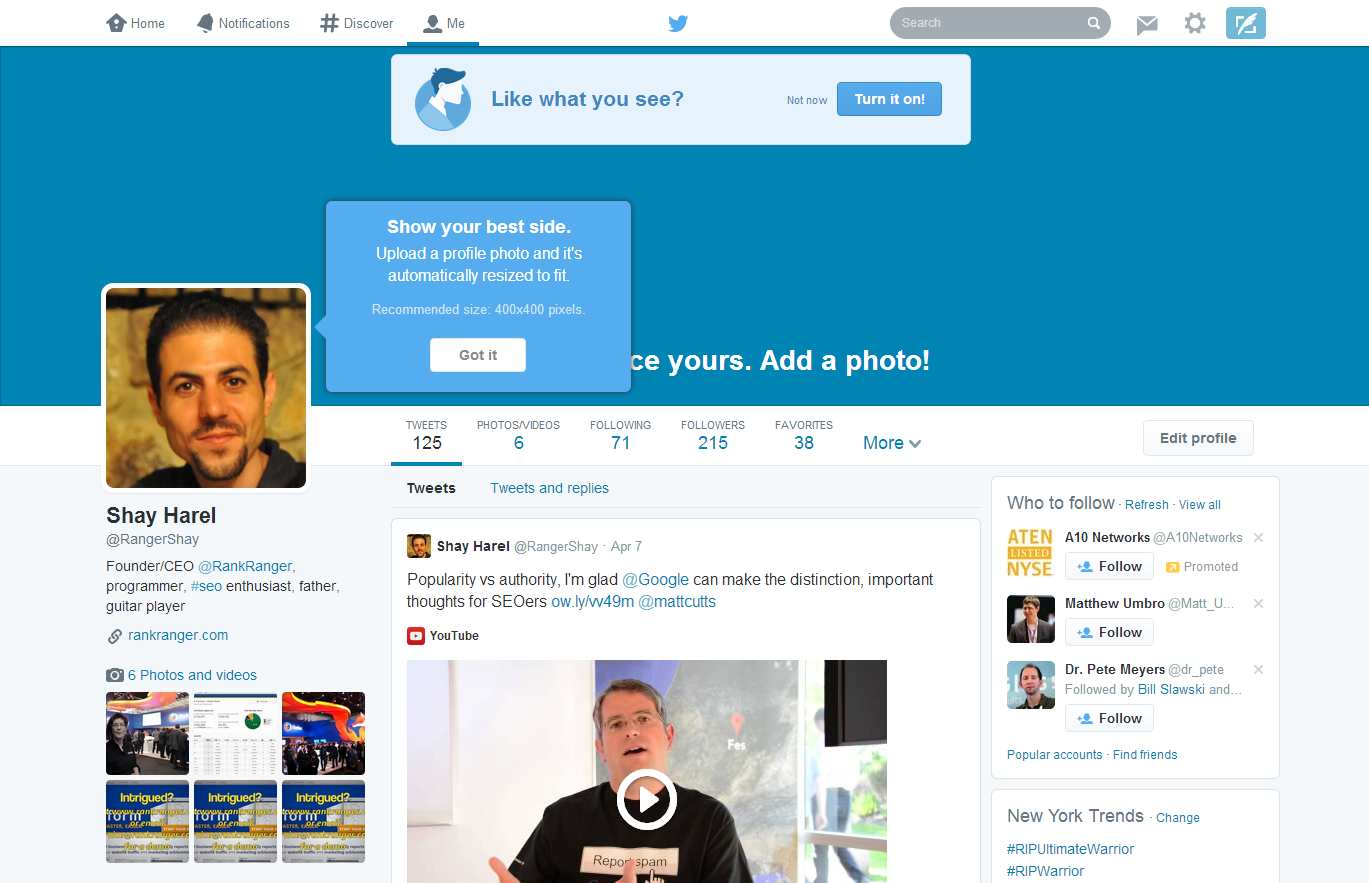This screenshot has height=883, width=1369.
Task: Dismiss Matthew Umbro suggestion
Action: click(x=1259, y=604)
